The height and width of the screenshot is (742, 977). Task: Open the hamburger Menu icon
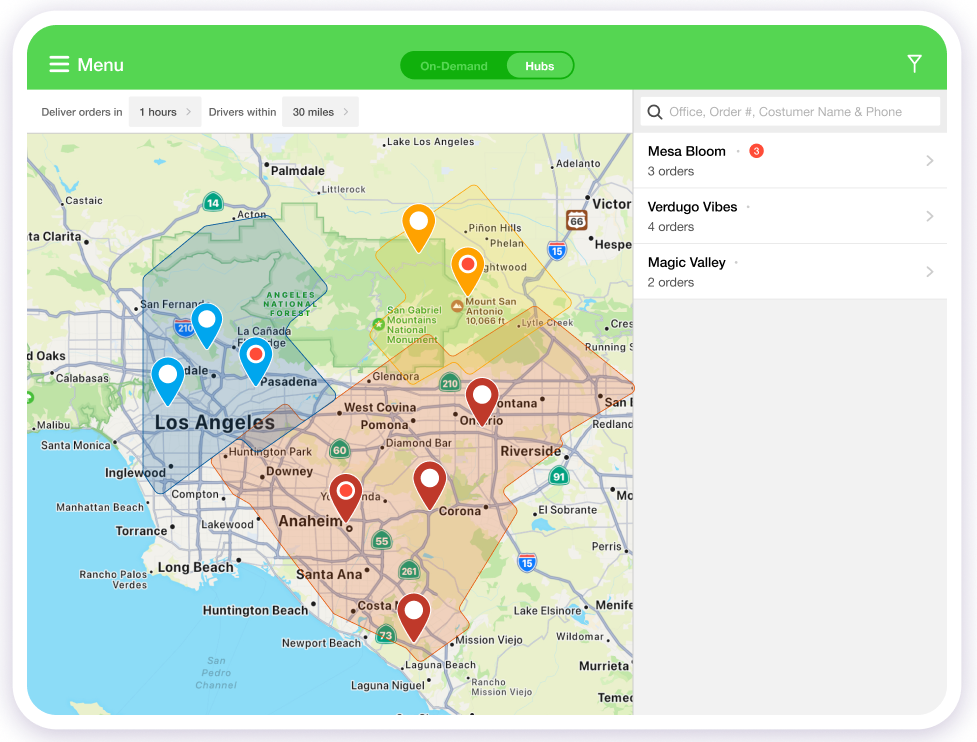59,65
